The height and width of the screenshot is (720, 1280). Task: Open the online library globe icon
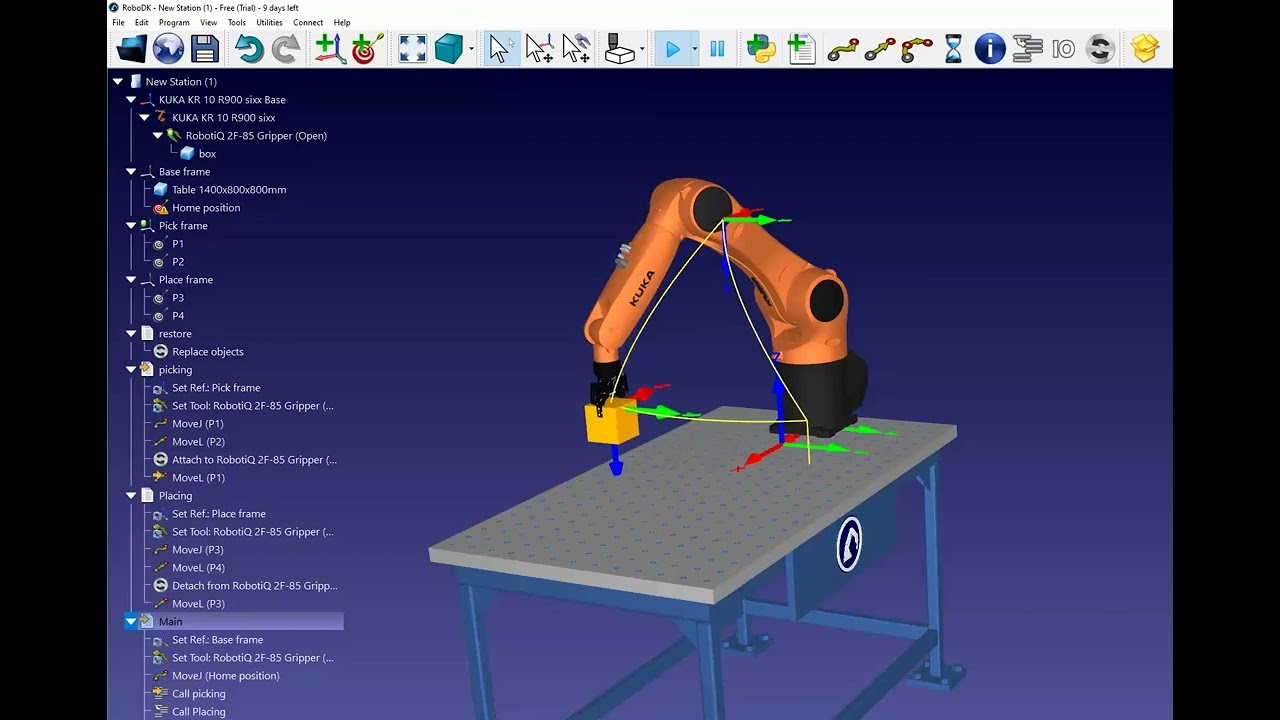(168, 48)
